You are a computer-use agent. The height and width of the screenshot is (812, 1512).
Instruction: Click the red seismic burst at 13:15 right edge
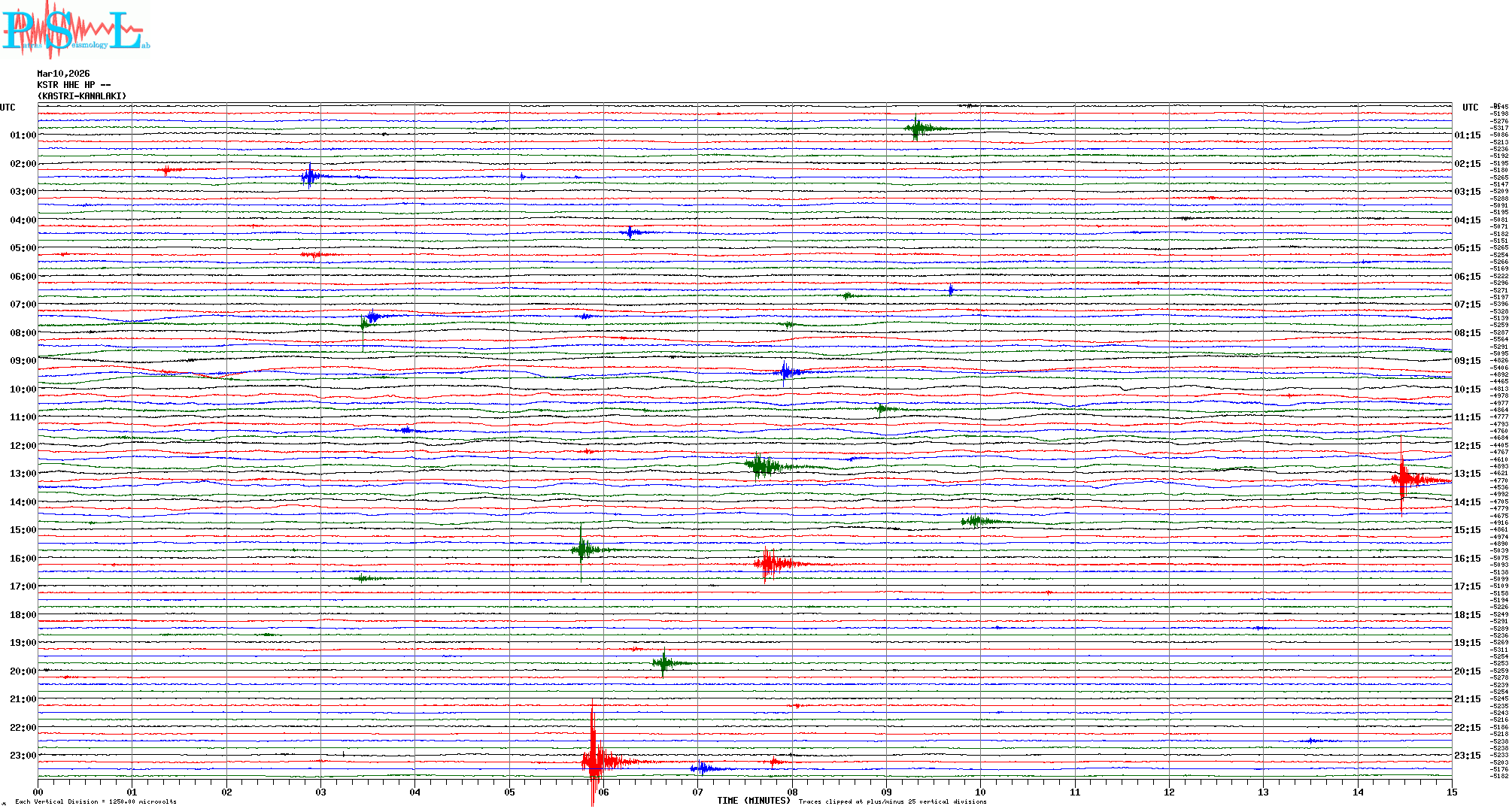click(1402, 479)
